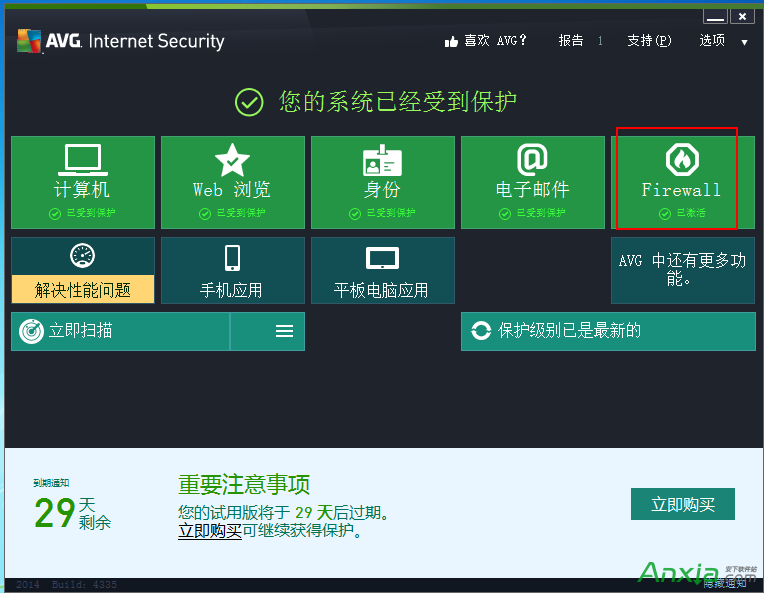Click 解决性能问题 button
The image size is (764, 593).
click(x=83, y=289)
